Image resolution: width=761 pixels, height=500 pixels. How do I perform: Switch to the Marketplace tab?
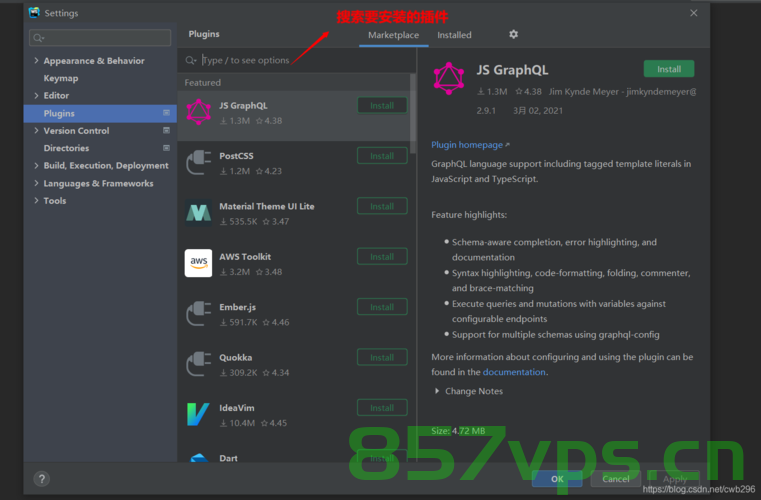[393, 35]
